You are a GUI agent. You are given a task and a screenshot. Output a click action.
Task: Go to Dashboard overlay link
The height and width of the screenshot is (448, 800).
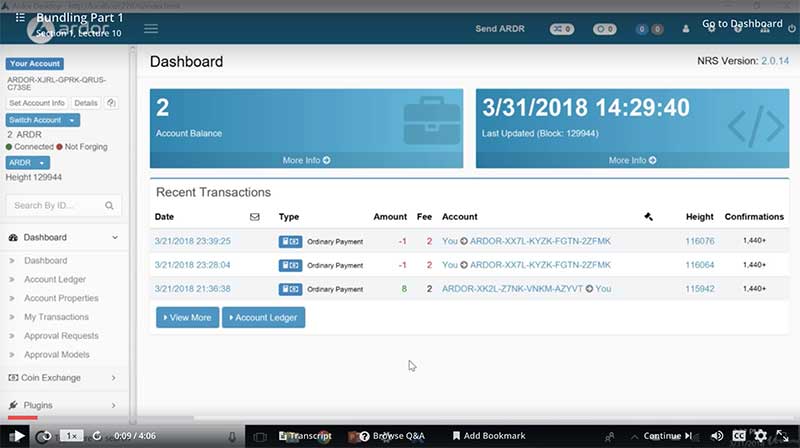pos(742,23)
